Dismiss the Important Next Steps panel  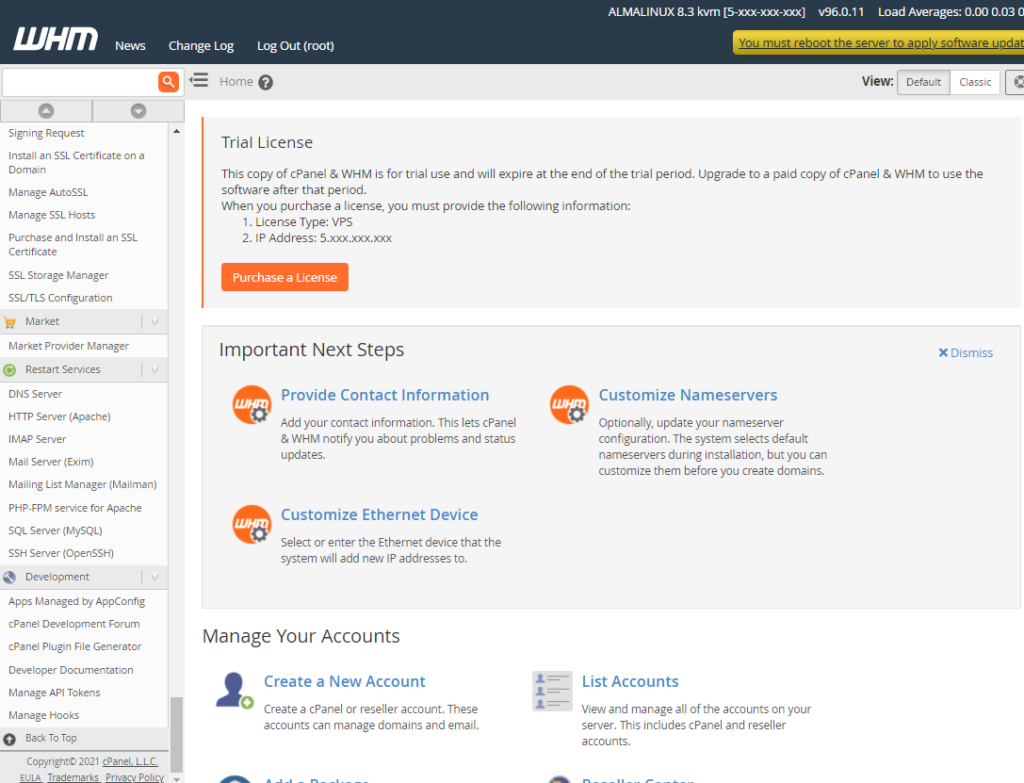pyautogui.click(x=965, y=353)
